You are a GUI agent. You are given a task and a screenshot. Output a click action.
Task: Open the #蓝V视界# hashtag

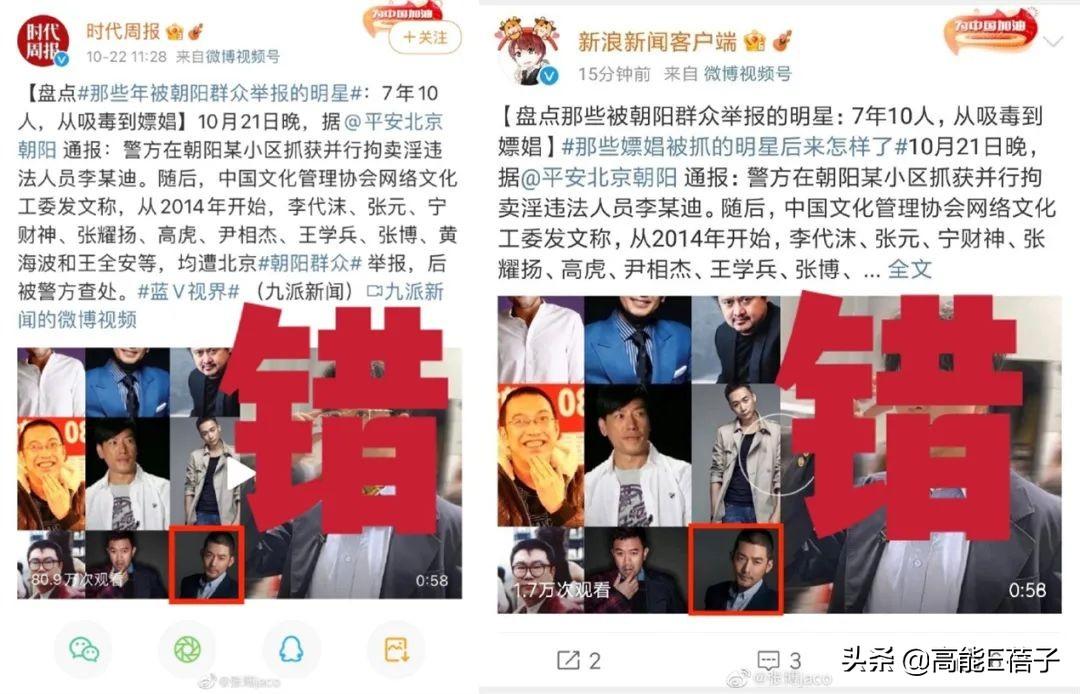click(x=188, y=292)
